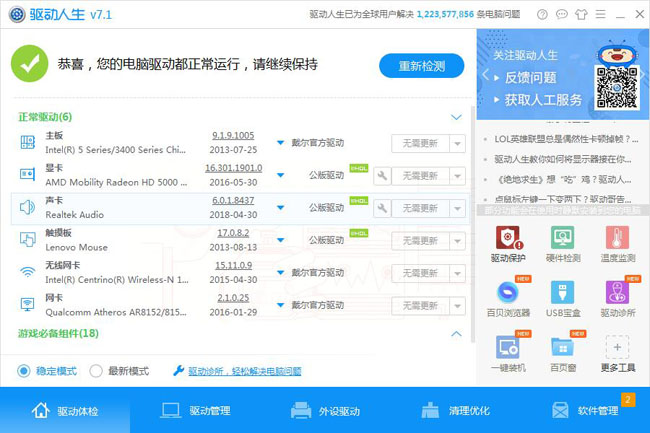Select the 最新模式 radio button

(x=96, y=371)
